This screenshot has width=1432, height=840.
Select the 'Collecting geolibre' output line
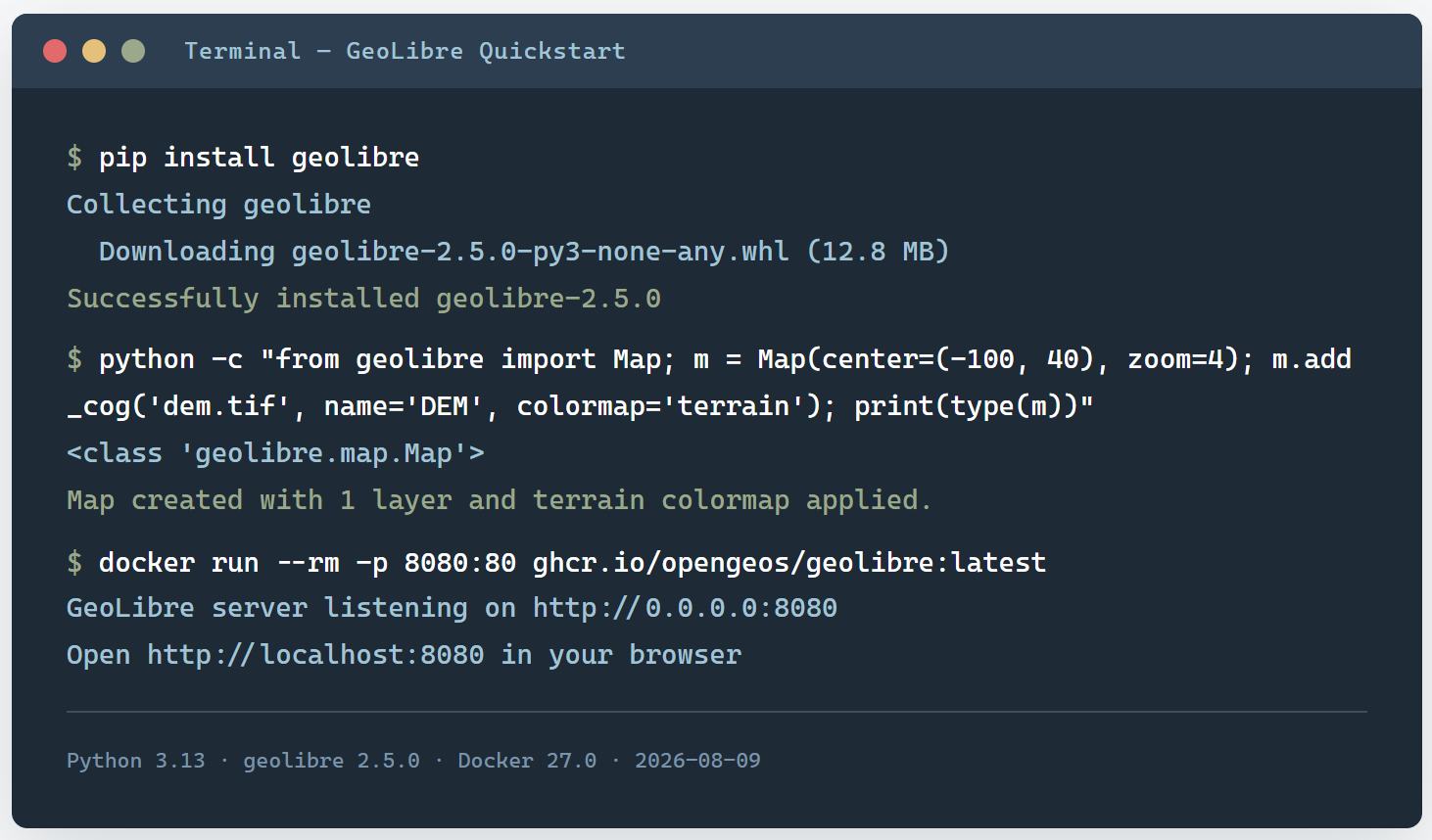(x=218, y=205)
